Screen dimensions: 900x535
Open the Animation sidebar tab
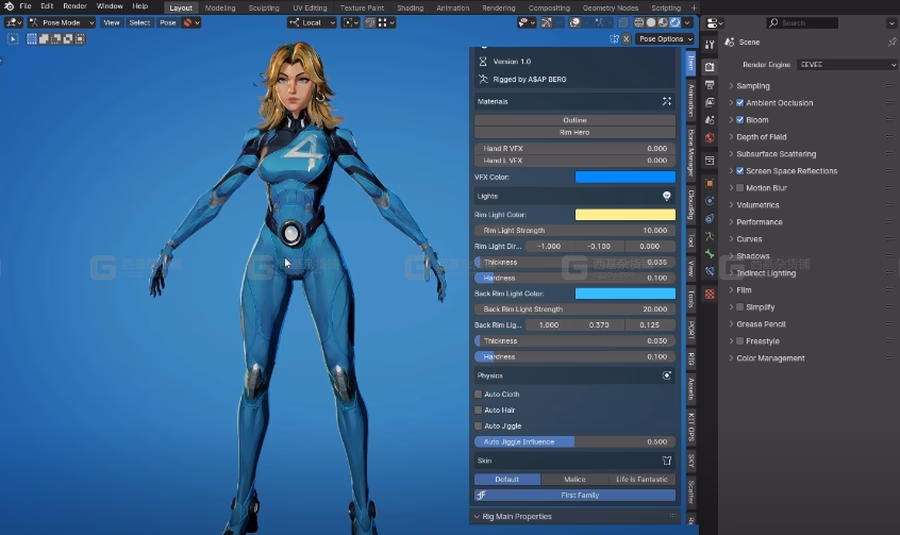pos(691,100)
